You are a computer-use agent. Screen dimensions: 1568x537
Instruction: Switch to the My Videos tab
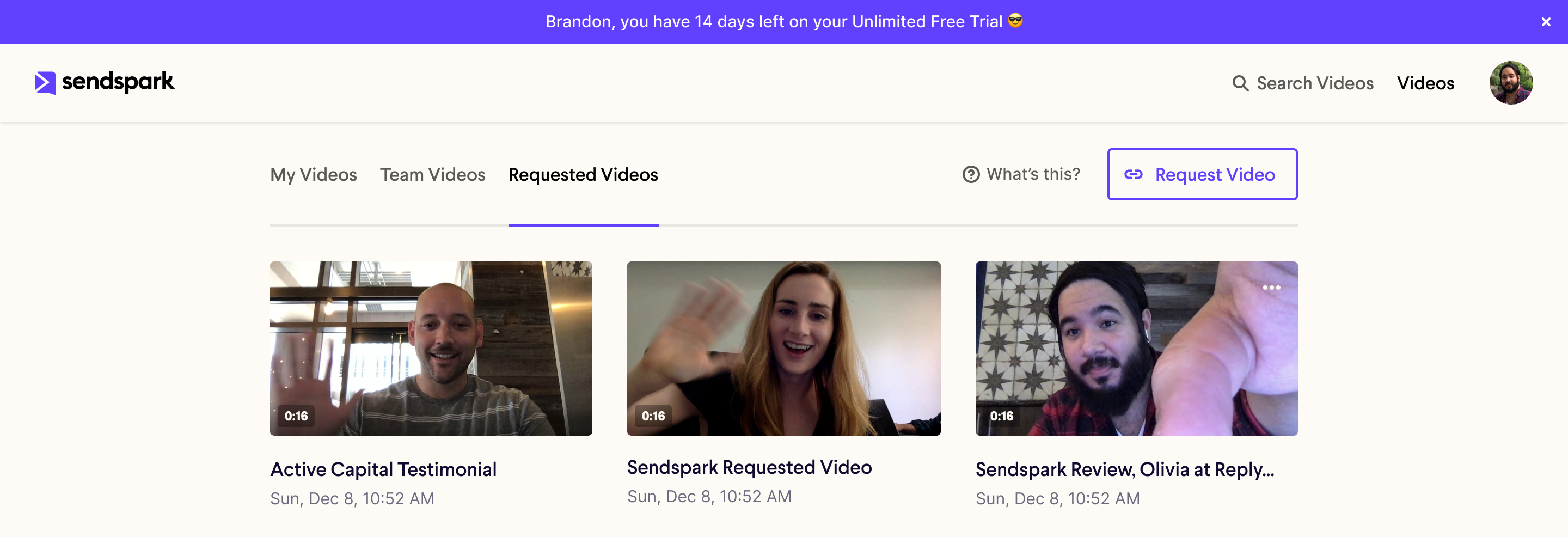point(314,175)
